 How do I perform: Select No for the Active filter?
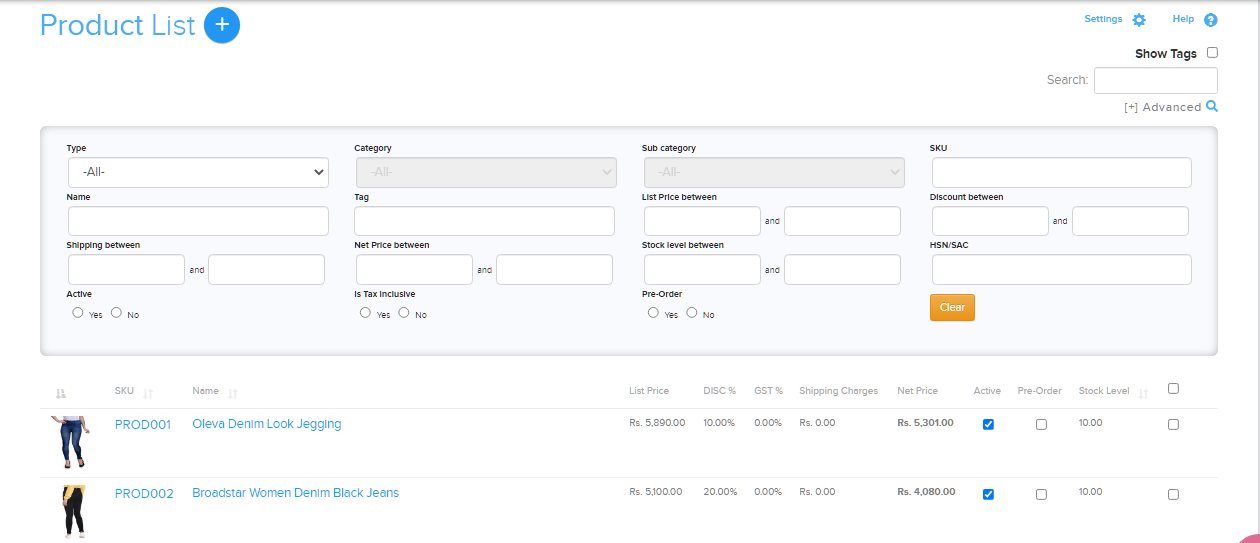pos(116,312)
